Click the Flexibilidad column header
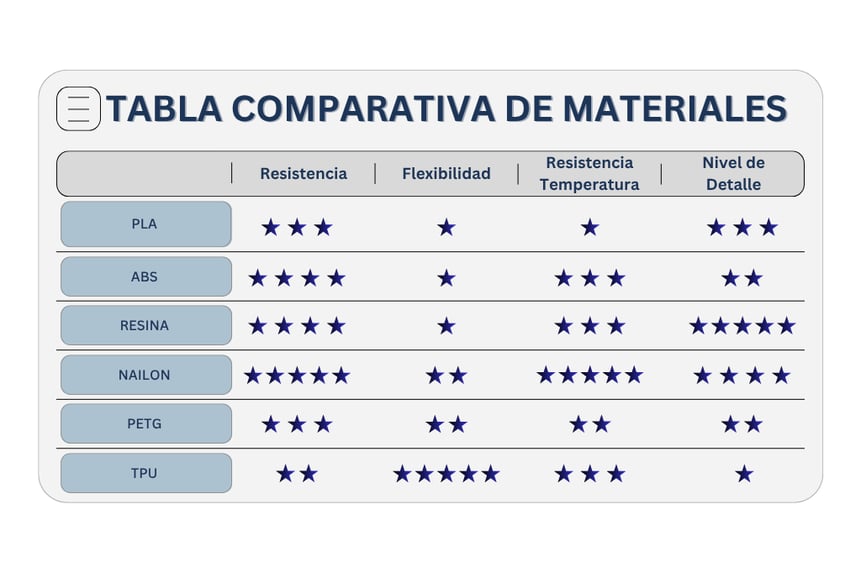Viewport: 861px width, 574px height. pyautogui.click(x=446, y=174)
